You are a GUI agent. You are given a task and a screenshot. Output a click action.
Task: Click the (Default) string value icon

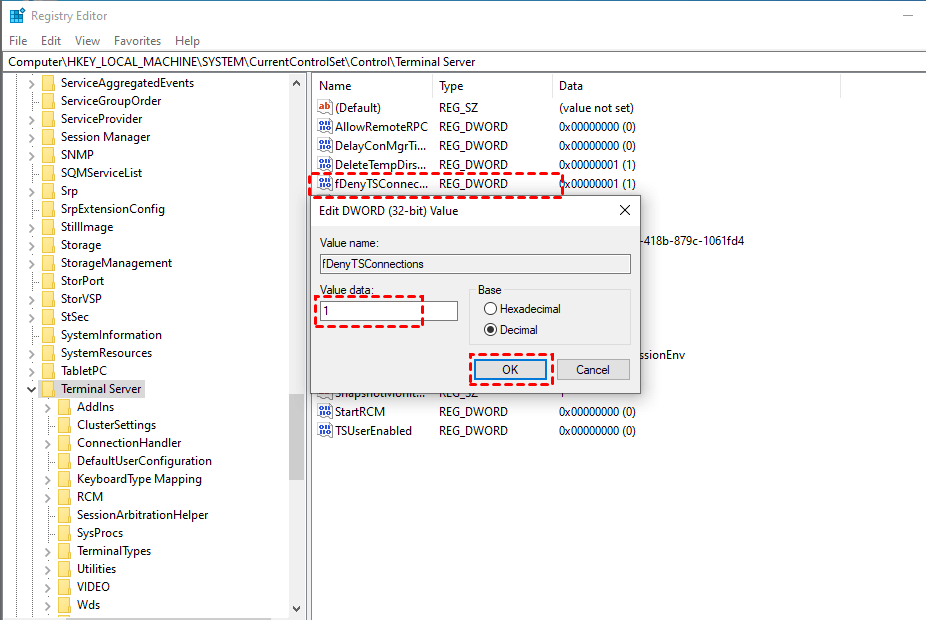[x=325, y=107]
